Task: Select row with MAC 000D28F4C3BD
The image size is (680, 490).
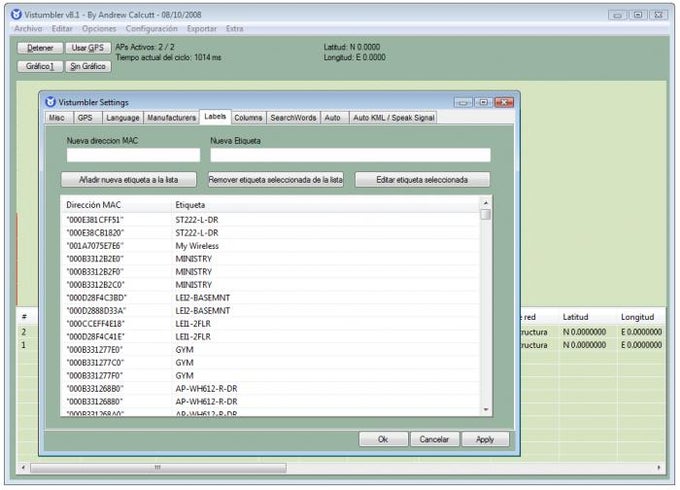Action: click(271, 298)
